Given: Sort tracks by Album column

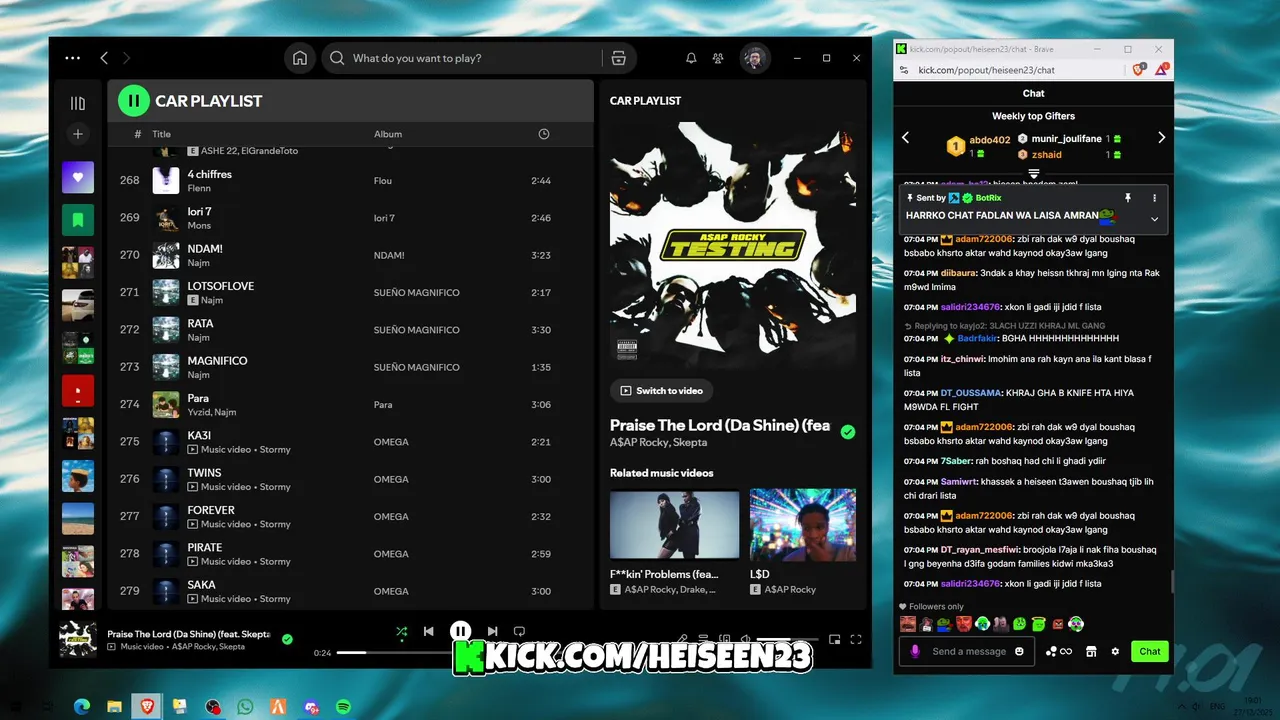Looking at the screenshot, I should coord(388,134).
